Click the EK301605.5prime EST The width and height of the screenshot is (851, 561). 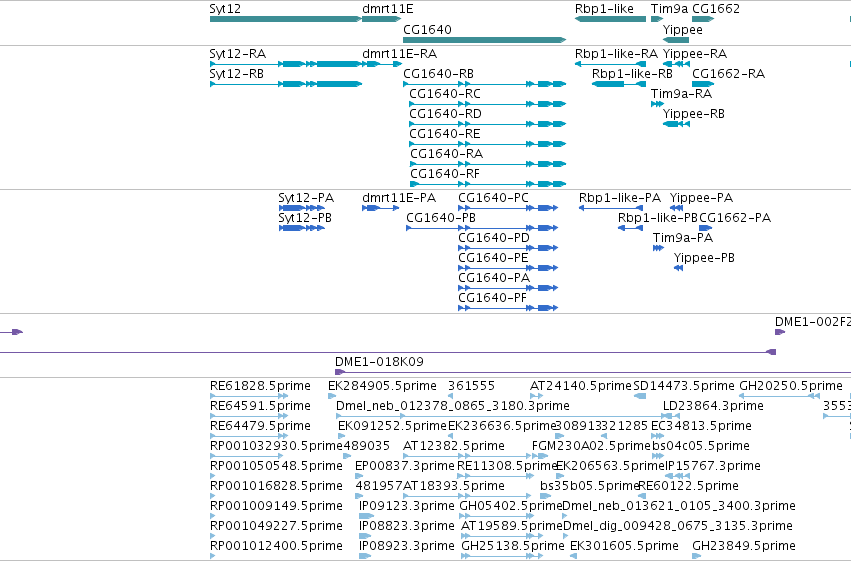tap(574, 556)
